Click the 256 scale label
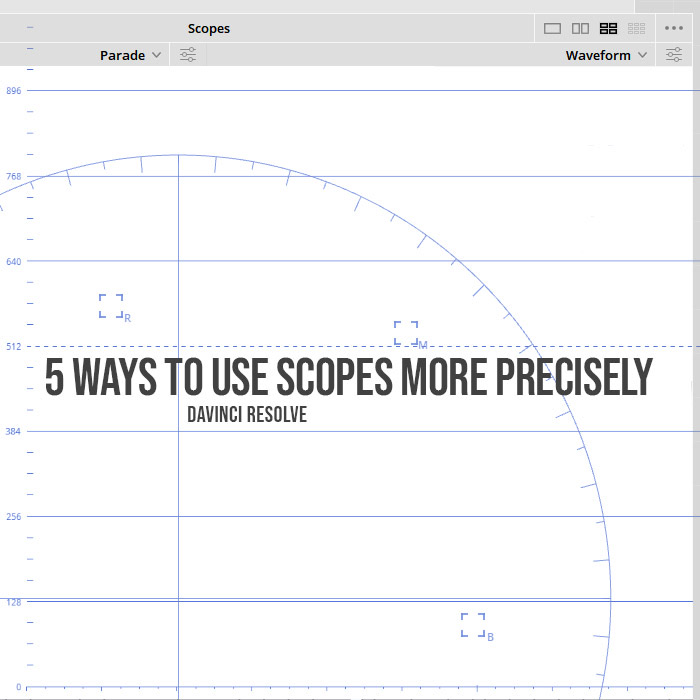Screen dimensions: 700x700 tap(13, 517)
